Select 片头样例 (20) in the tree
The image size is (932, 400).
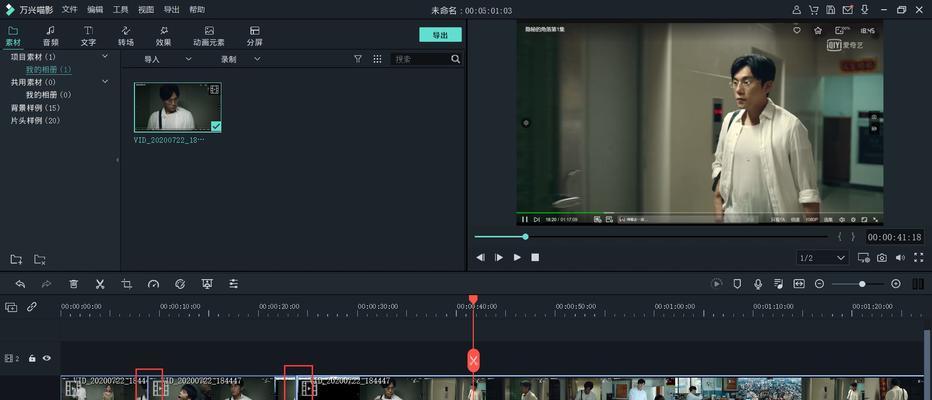pos(35,121)
